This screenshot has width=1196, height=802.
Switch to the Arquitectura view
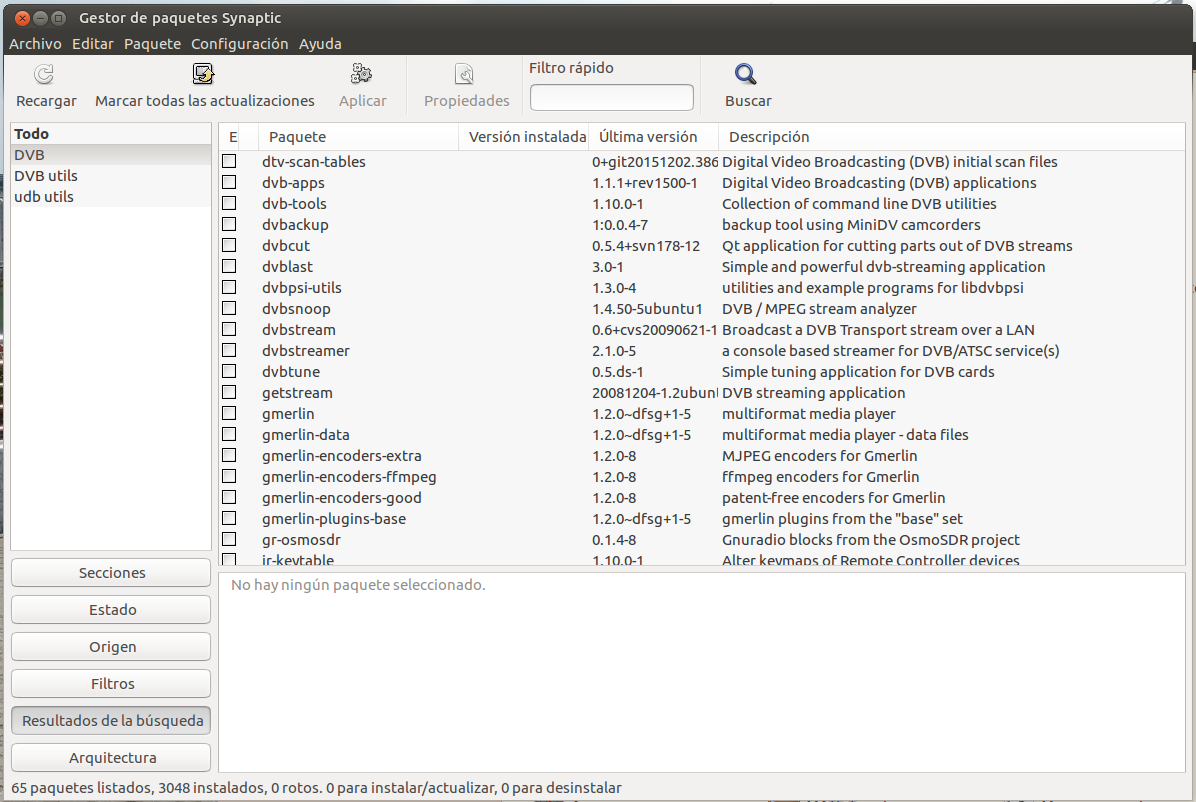click(x=111, y=758)
